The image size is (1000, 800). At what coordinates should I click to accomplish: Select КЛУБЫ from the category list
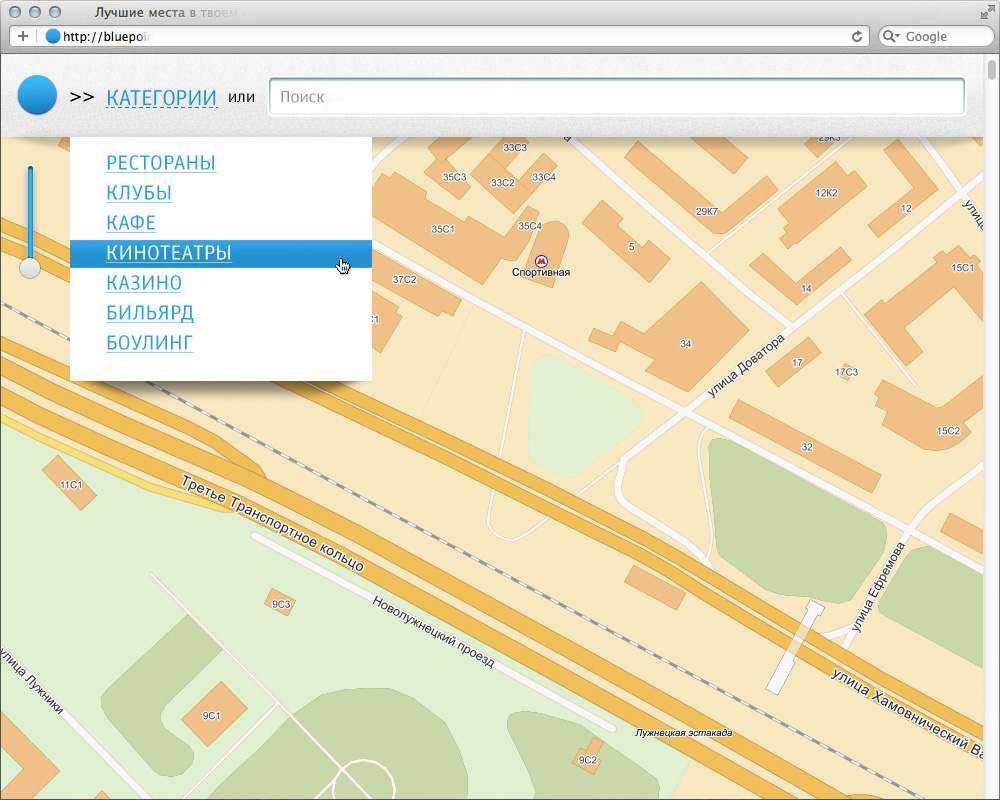point(139,193)
